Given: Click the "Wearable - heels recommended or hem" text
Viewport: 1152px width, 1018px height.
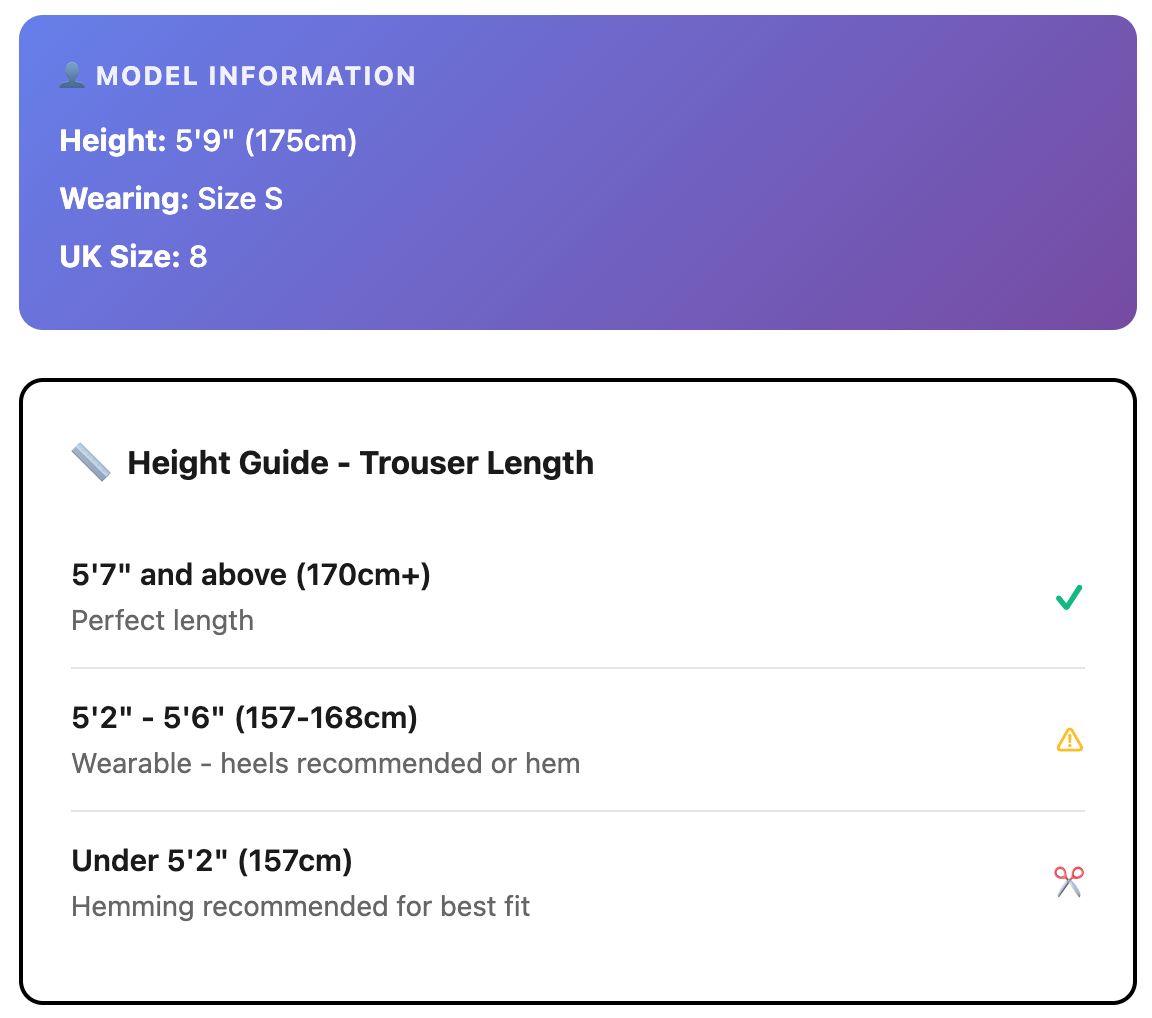Looking at the screenshot, I should coord(326,764).
